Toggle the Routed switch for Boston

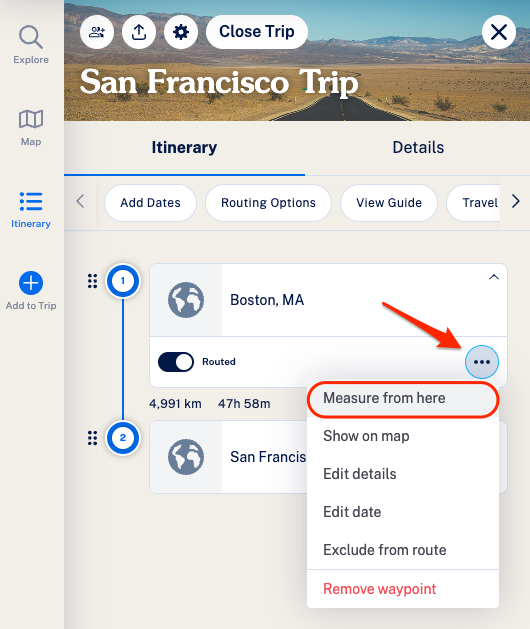pos(176,362)
